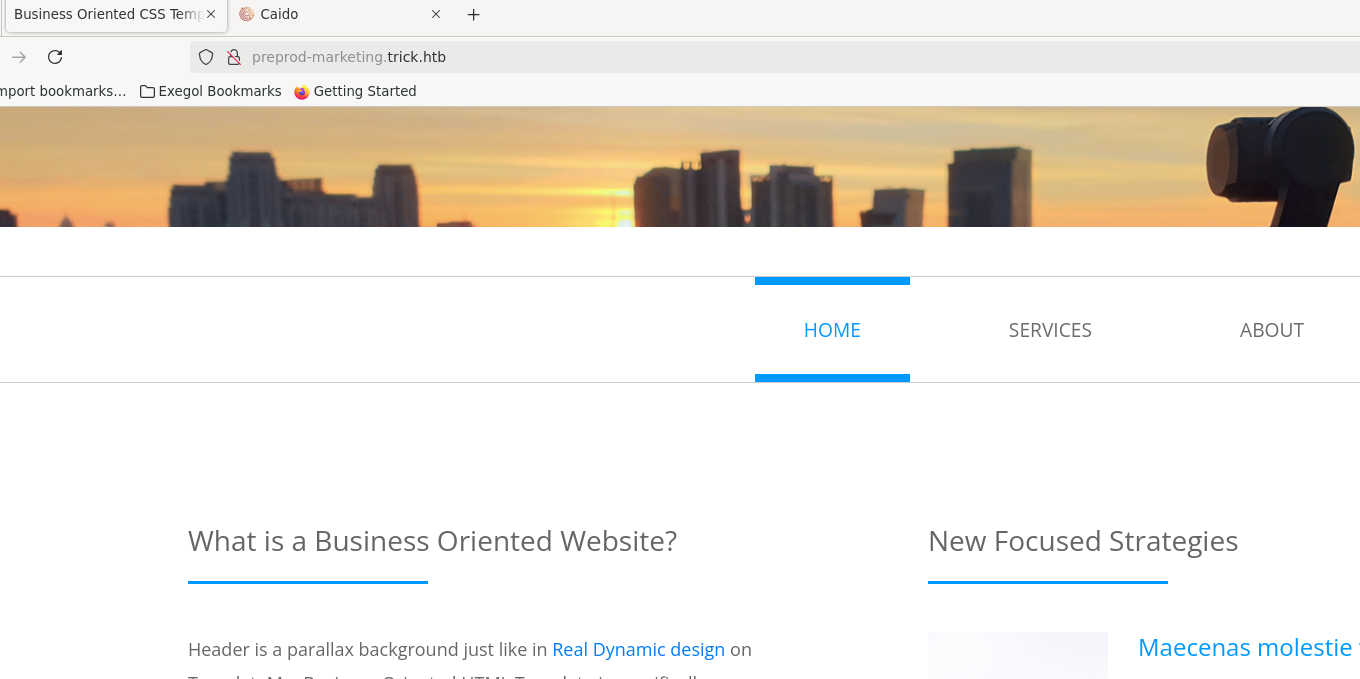Image resolution: width=1360 pixels, height=679 pixels.
Task: Reload the current page
Action: 55,57
